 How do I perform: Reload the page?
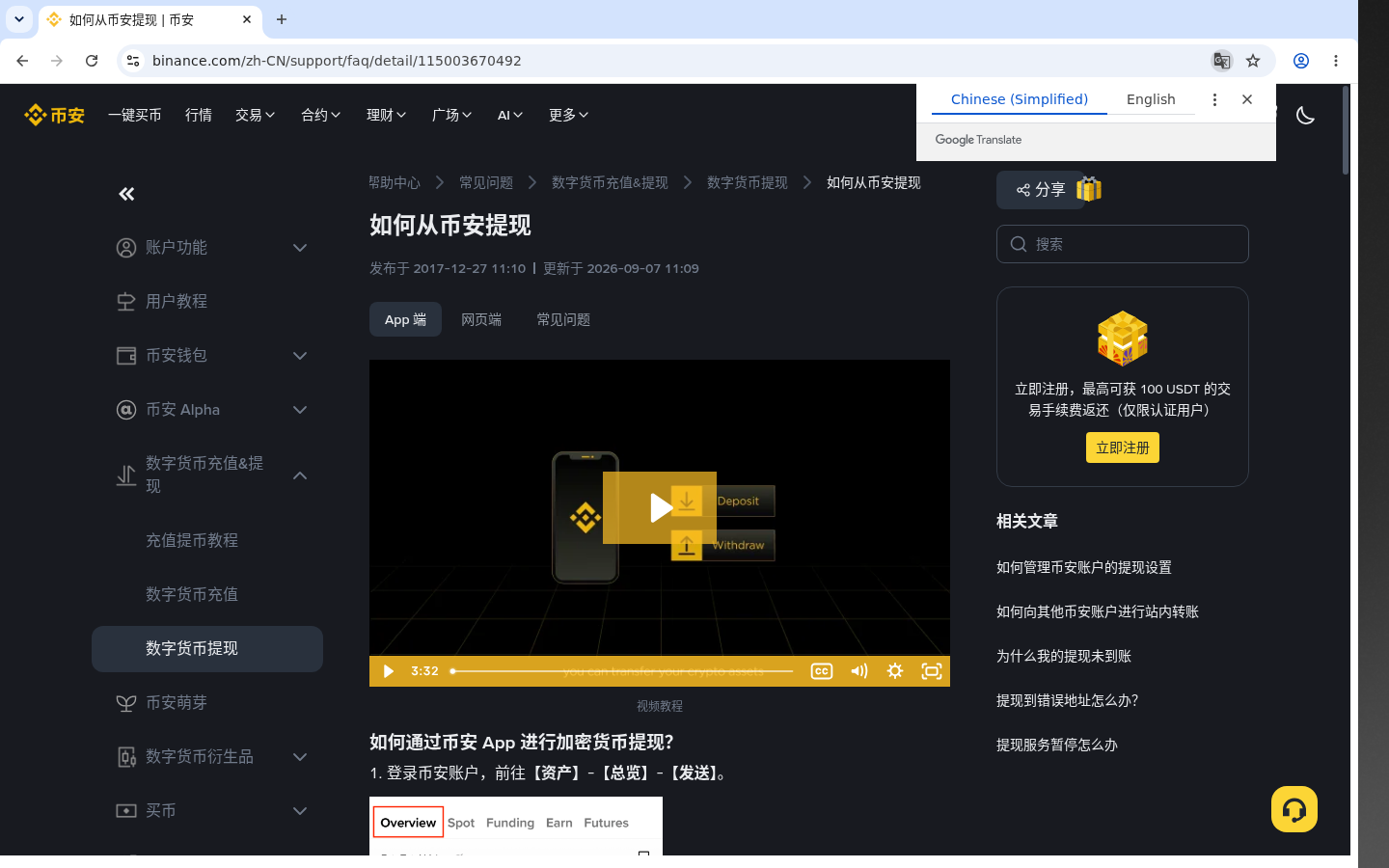pyautogui.click(x=92, y=61)
